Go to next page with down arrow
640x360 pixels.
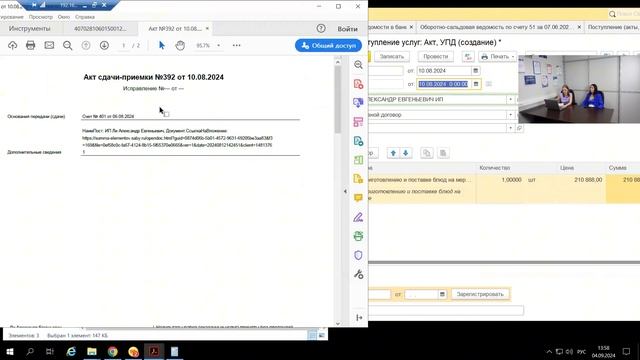[104, 45]
